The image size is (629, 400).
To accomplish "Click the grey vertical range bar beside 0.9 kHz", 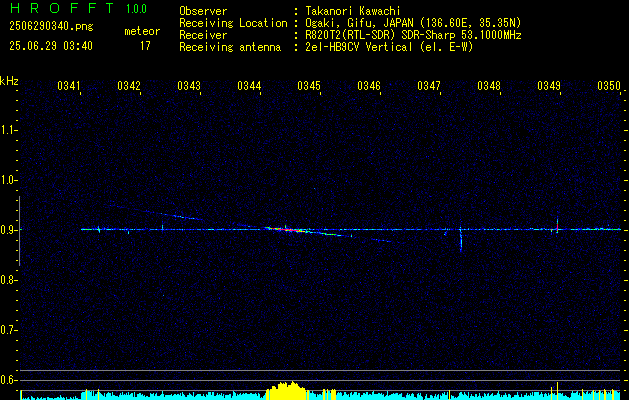I will tap(19, 231).
